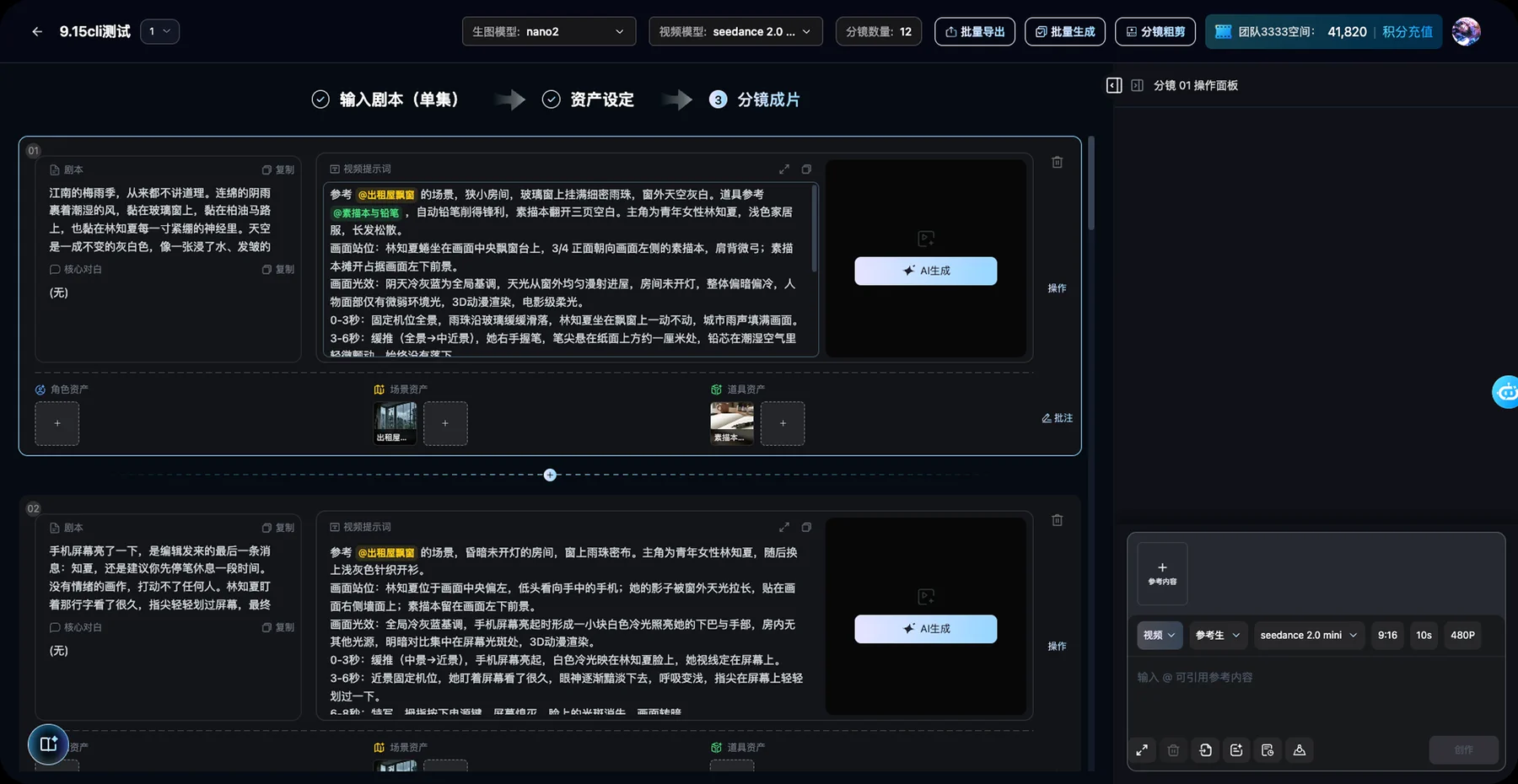The image size is (1518, 784).
Task: Expand the 视频提示词 editor of shot 01
Action: click(784, 169)
